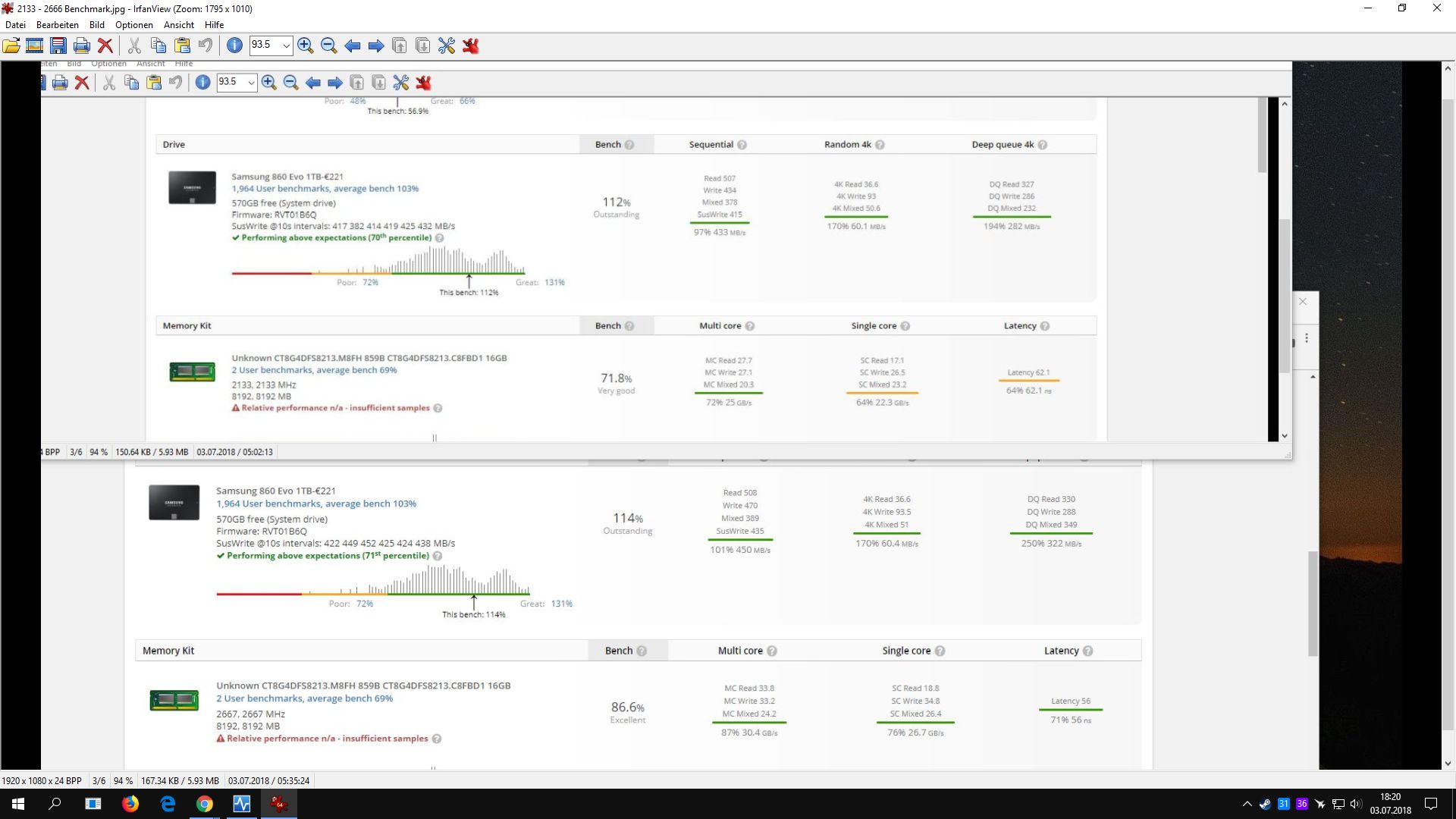Save image with the top floppy disk icon
This screenshot has height=819, width=1456.
click(x=58, y=45)
